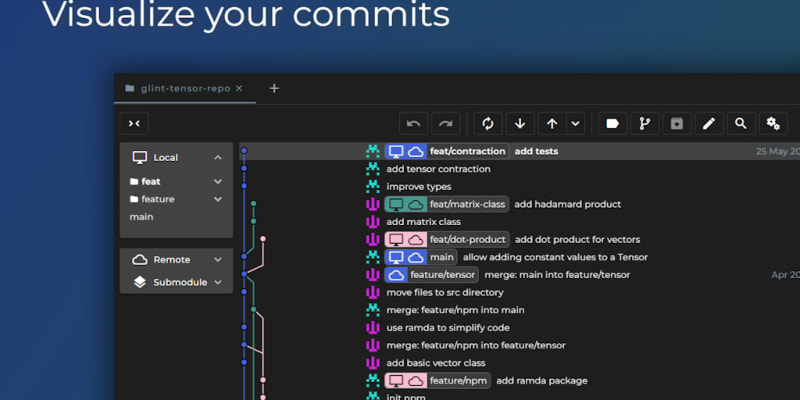
Task: Click the undo toolbar icon
Action: (413, 123)
